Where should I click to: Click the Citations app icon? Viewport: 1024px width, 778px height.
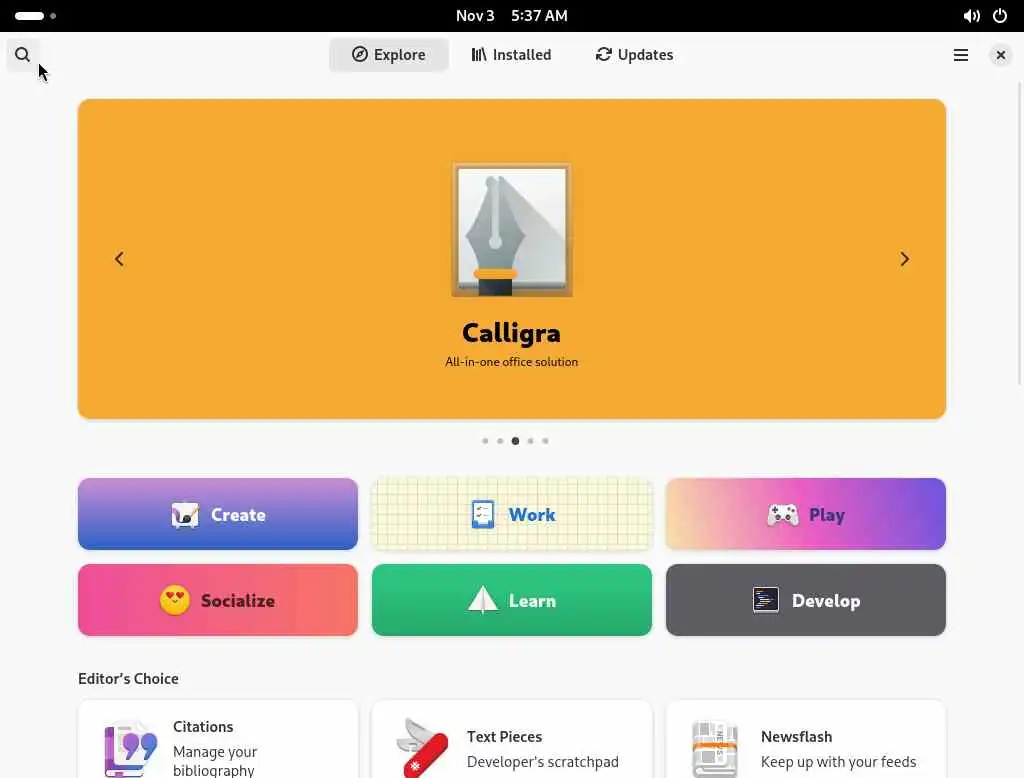(131, 748)
